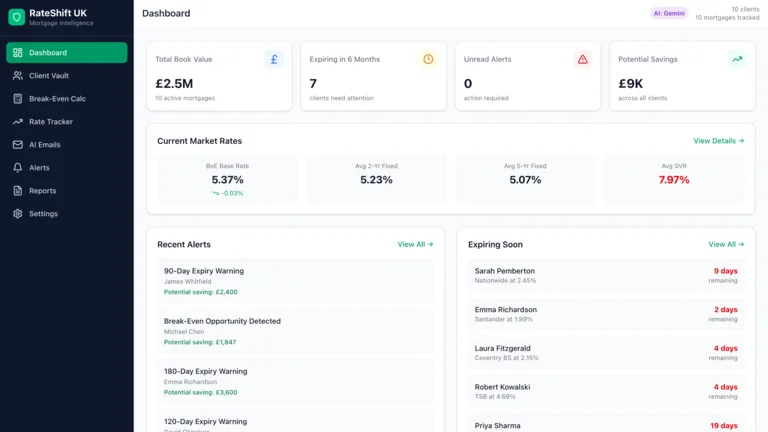Click the '2 days' remaining label
768x432 pixels.
725,310
